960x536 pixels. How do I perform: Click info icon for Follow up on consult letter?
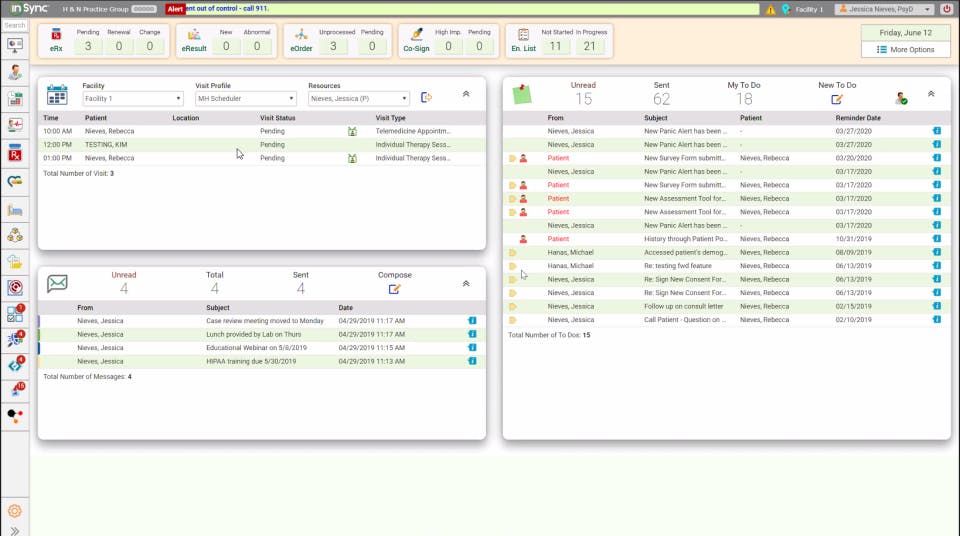937,306
